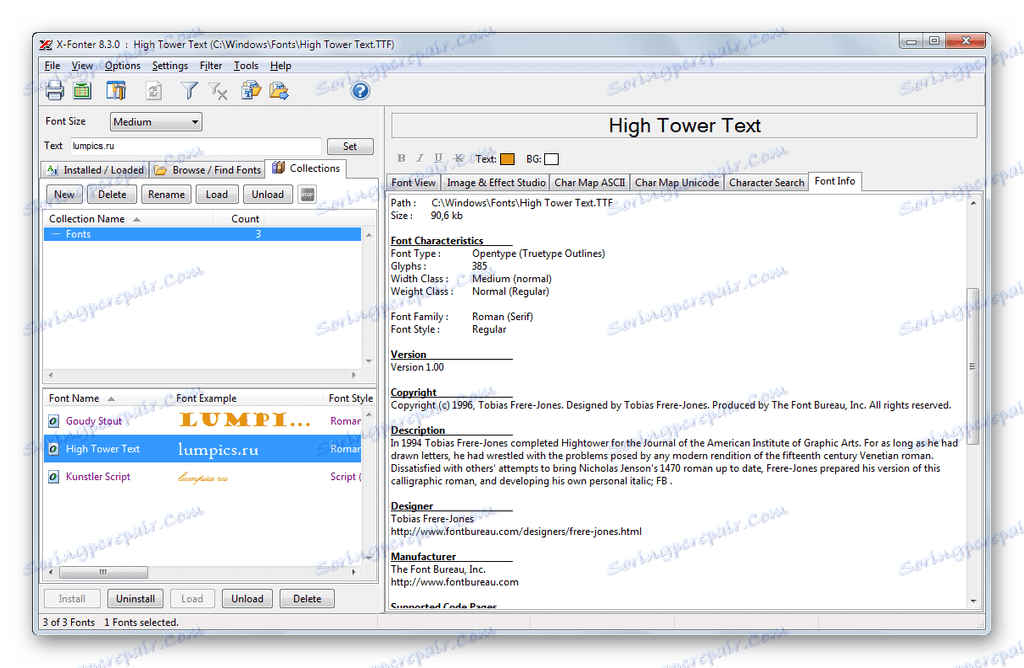Click the Kunstler Script font file icon
The image size is (1024, 668).
[x=54, y=477]
